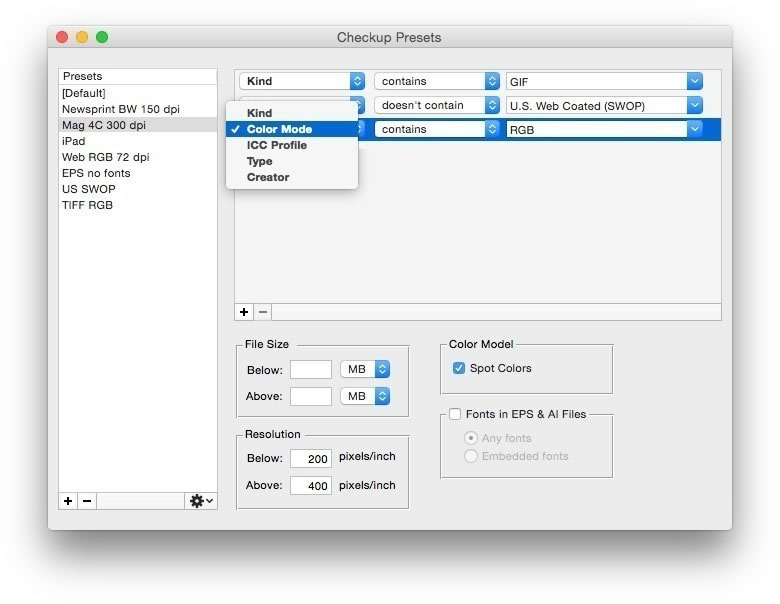This screenshot has height=604, width=780.
Task: Select the TIFF RGB preset
Action: [138, 205]
